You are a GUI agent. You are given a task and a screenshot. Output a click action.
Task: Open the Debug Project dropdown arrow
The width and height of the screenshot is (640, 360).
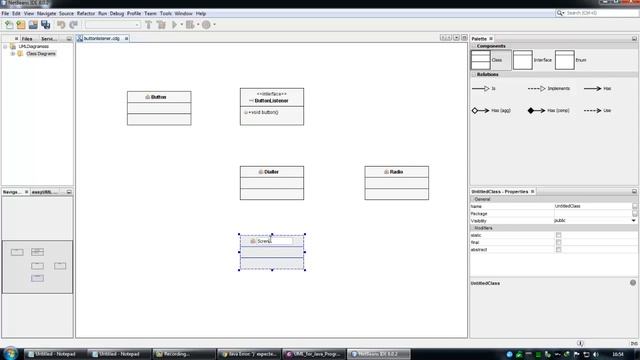(x=198, y=25)
